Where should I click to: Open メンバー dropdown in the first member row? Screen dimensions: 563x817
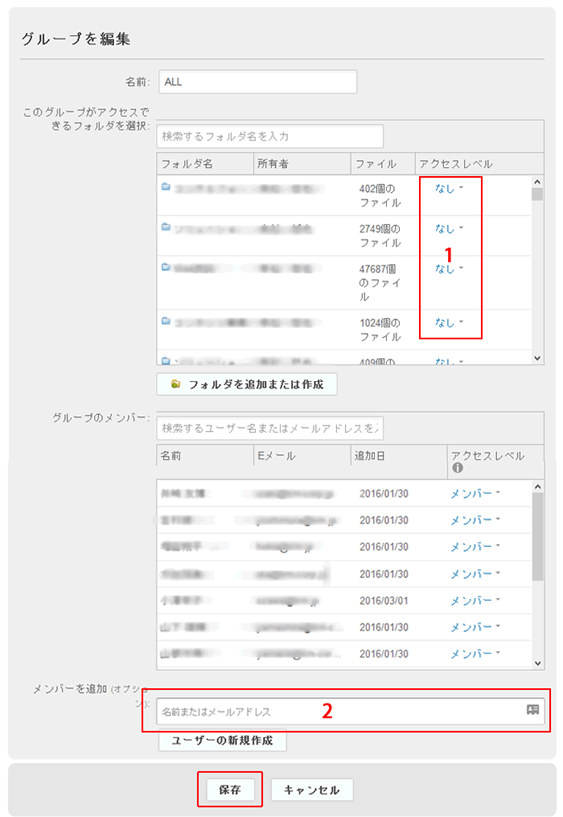tap(475, 493)
